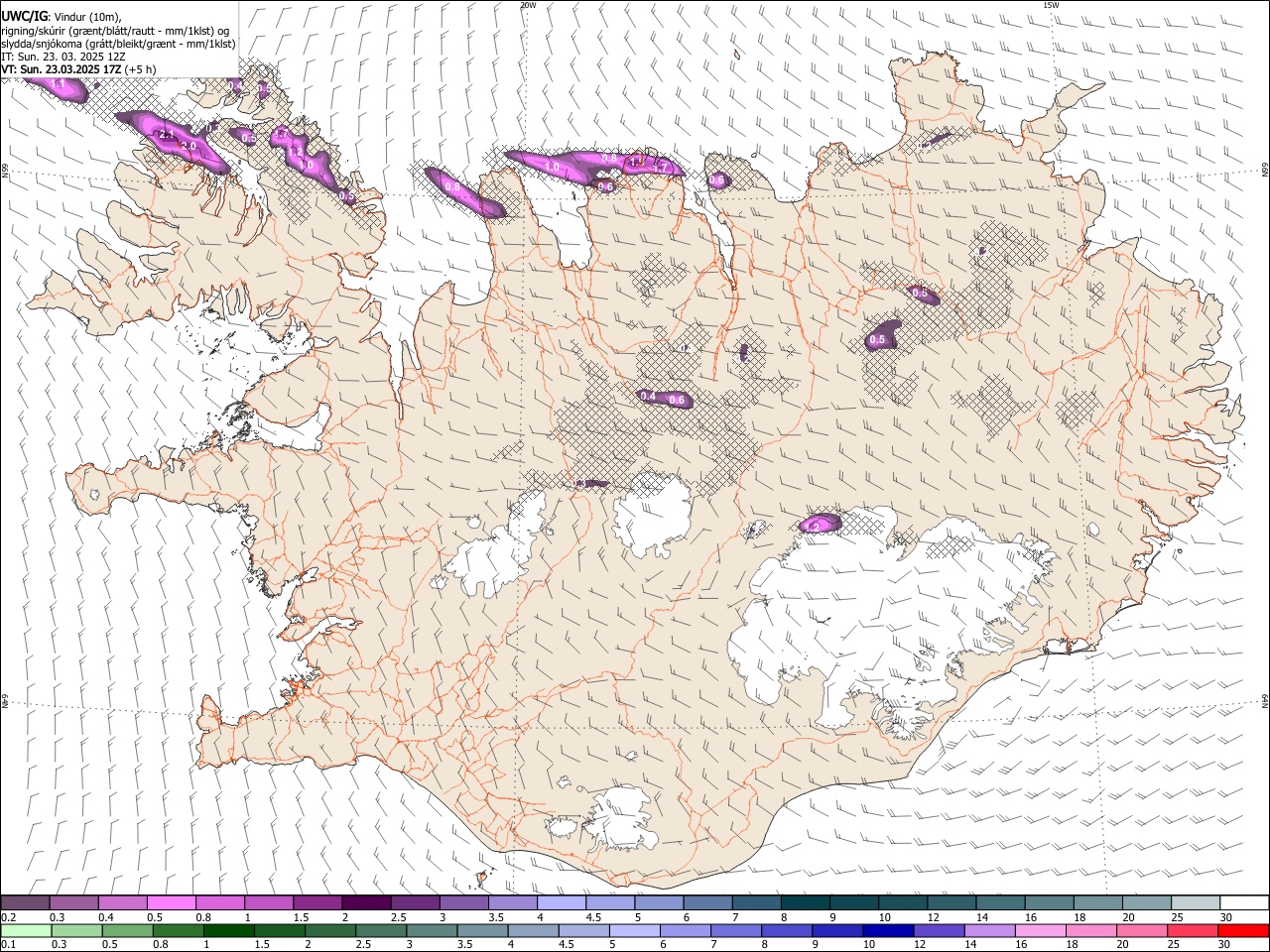Click the 2.1 precipitation value in Westfjords
The height and width of the screenshot is (952, 1270).
point(167,133)
